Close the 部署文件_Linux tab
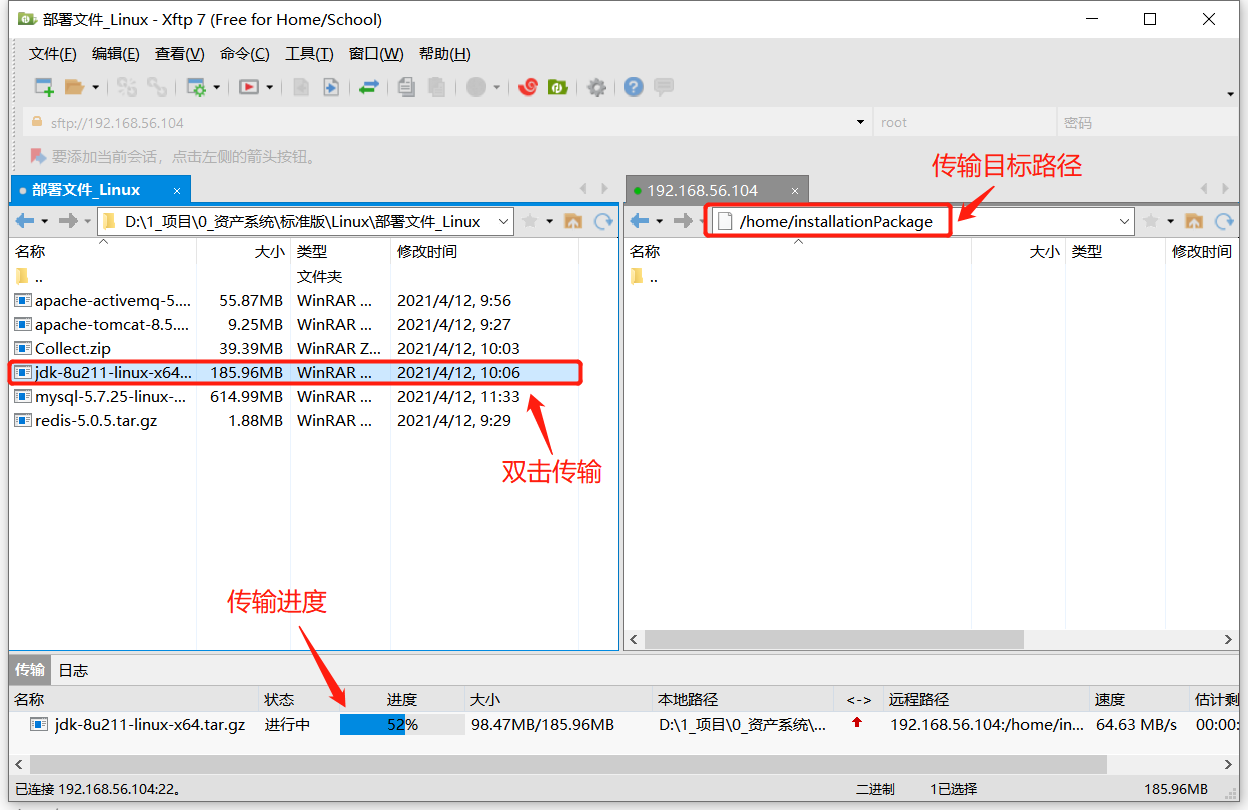The height and width of the screenshot is (810, 1248). (177, 190)
